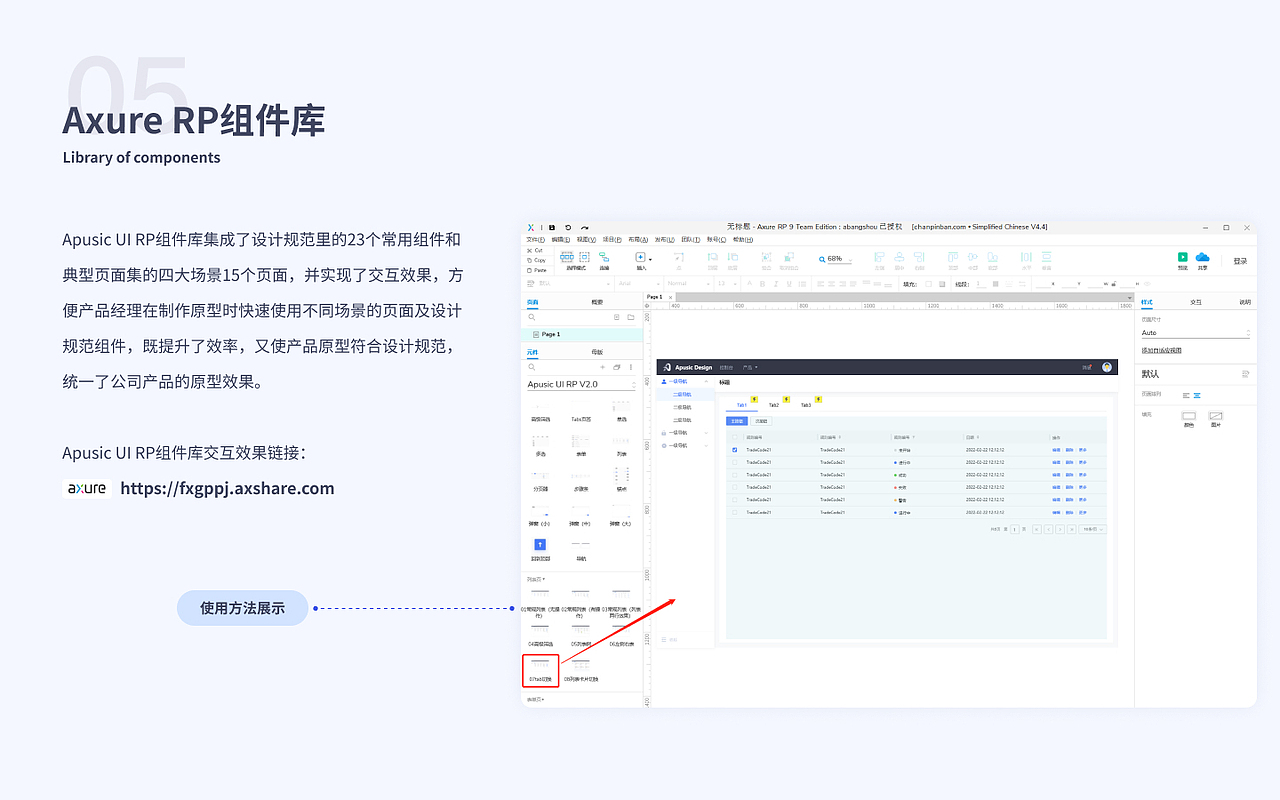Viewport: 1280px width, 800px height.
Task: Open the font size 13 dropdown
Action: point(726,283)
